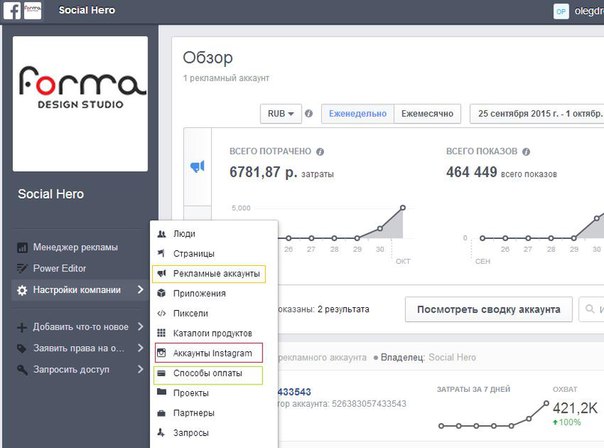604x448 pixels.
Task: Click the Facebook logo icon
Action: pyautogui.click(x=12, y=10)
